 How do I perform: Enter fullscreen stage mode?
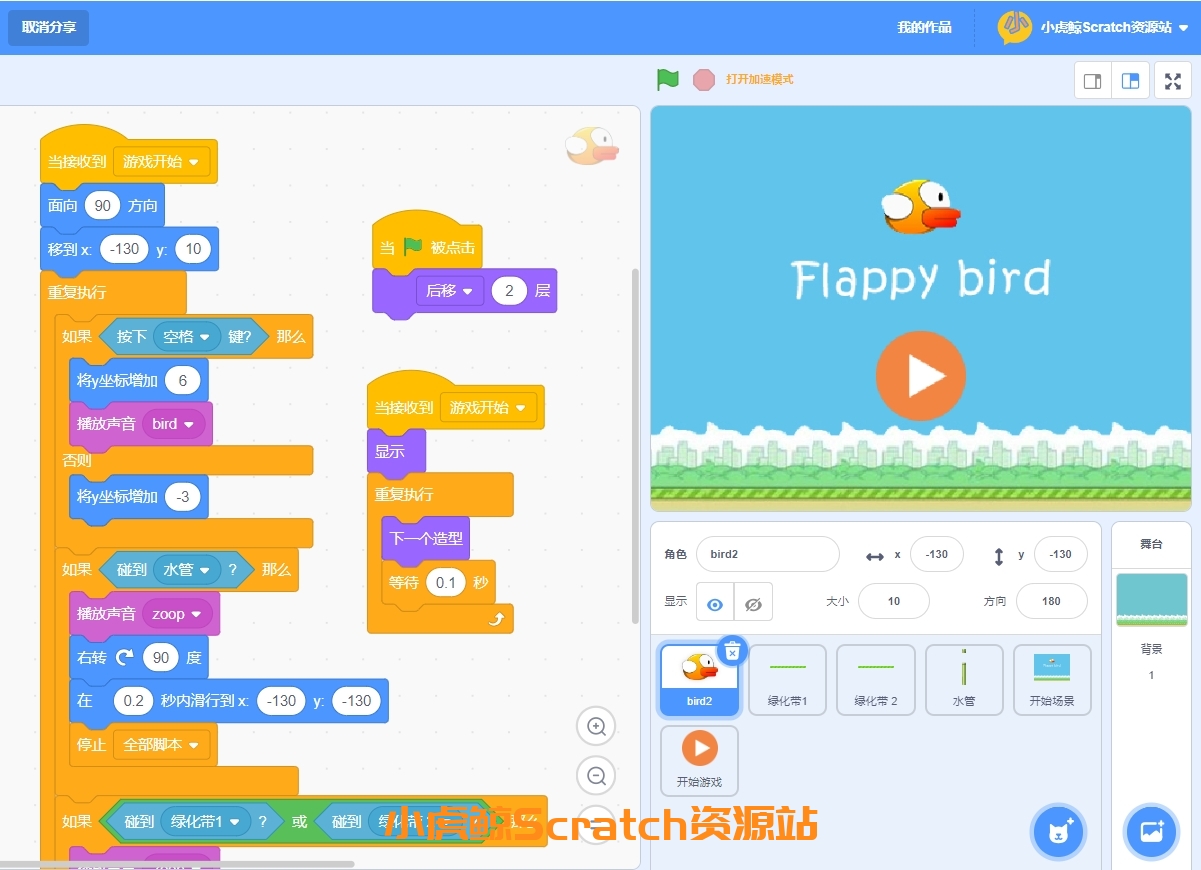pos(1173,81)
